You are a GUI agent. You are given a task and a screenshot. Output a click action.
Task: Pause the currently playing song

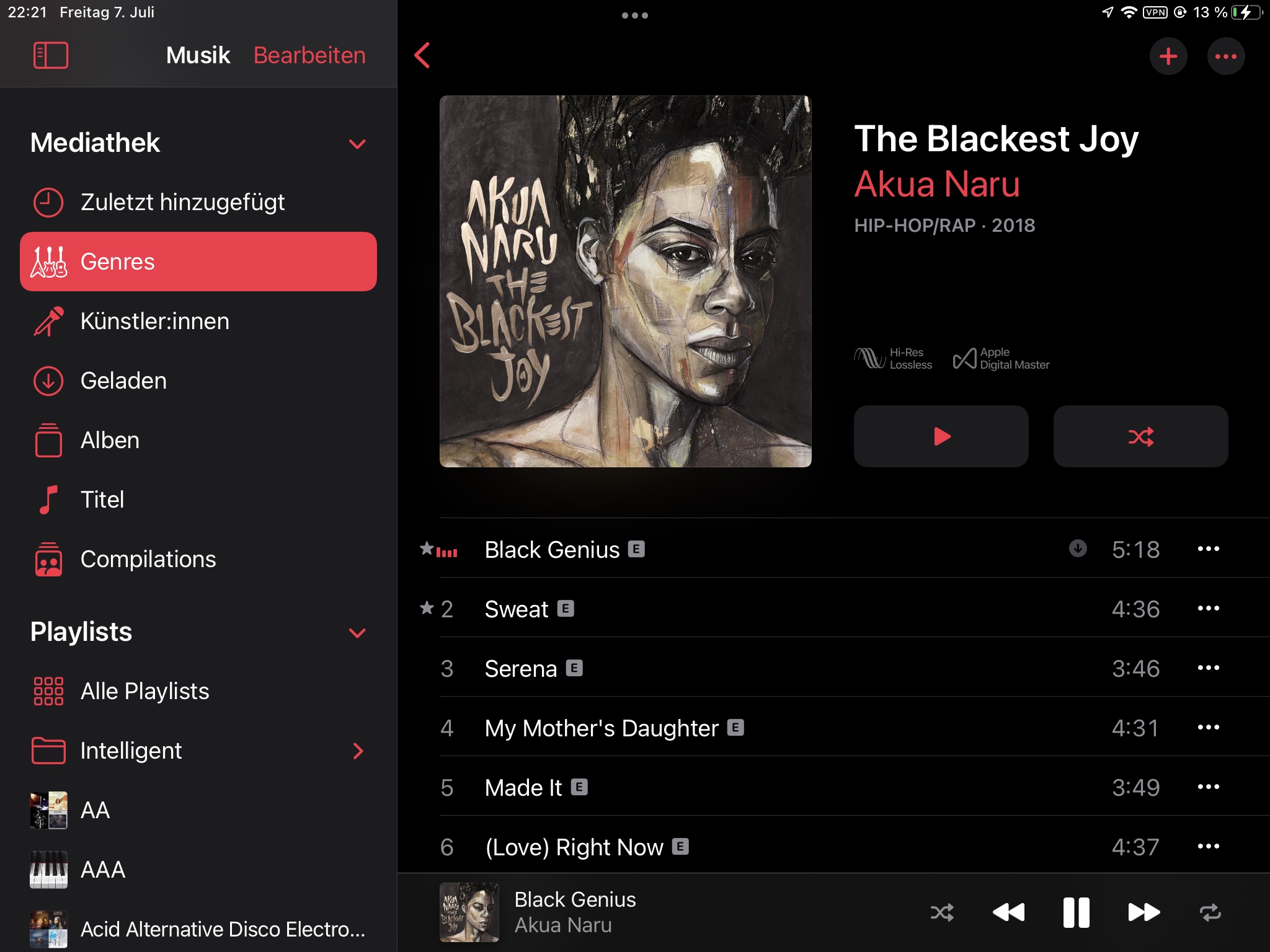click(1076, 912)
